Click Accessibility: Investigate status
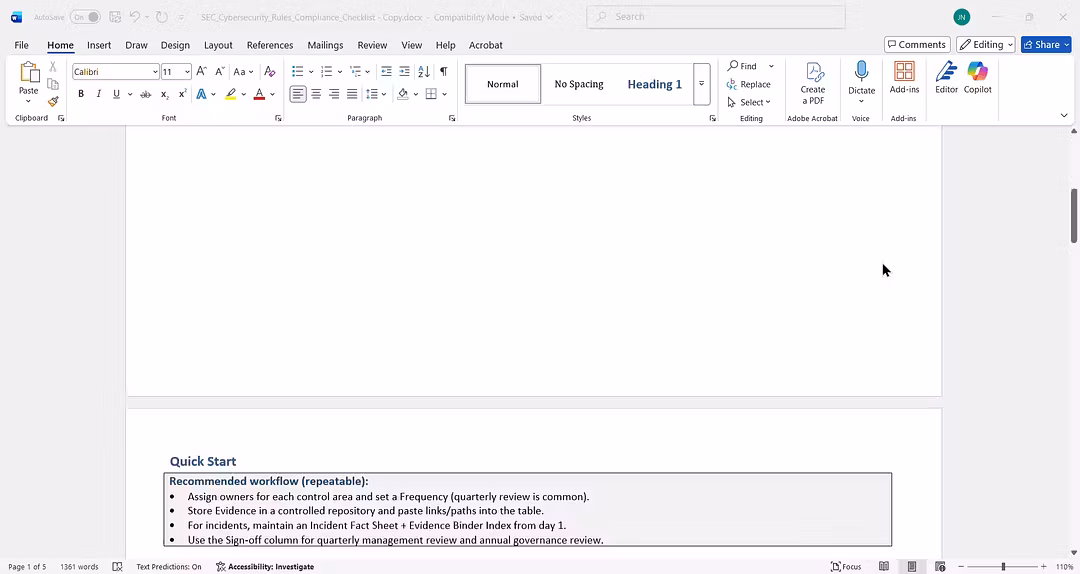Screen dimensions: 1080x574 pyautogui.click(x=265, y=566)
